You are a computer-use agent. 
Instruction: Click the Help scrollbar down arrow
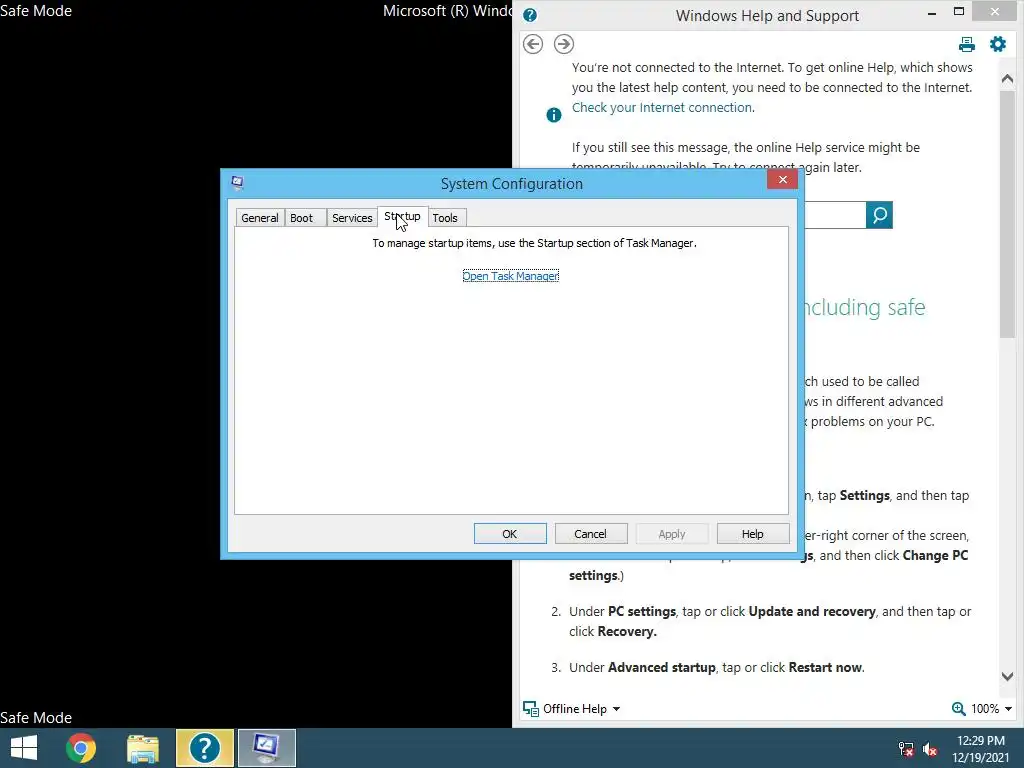(1007, 677)
